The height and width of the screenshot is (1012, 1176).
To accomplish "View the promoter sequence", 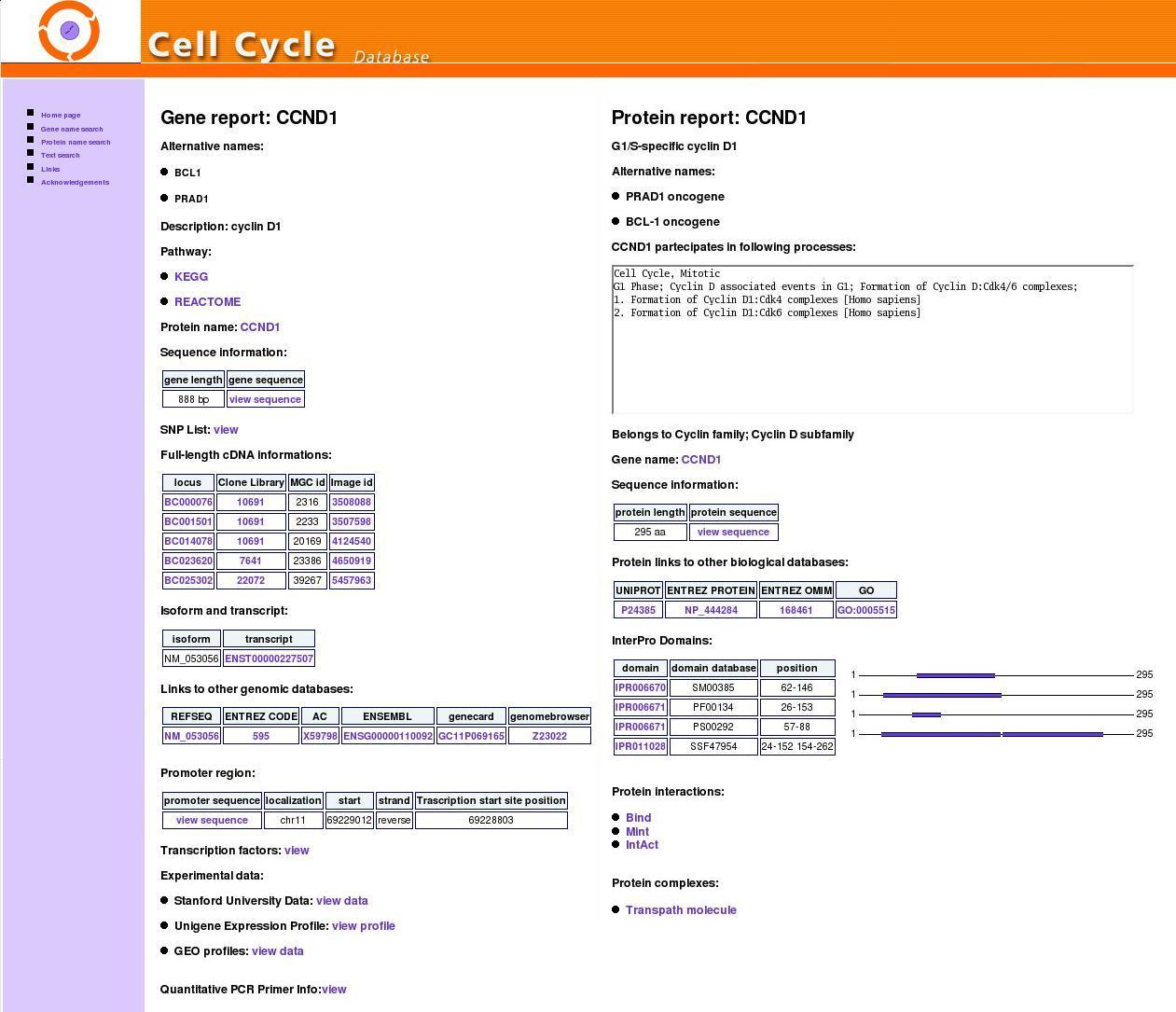I will click(212, 821).
